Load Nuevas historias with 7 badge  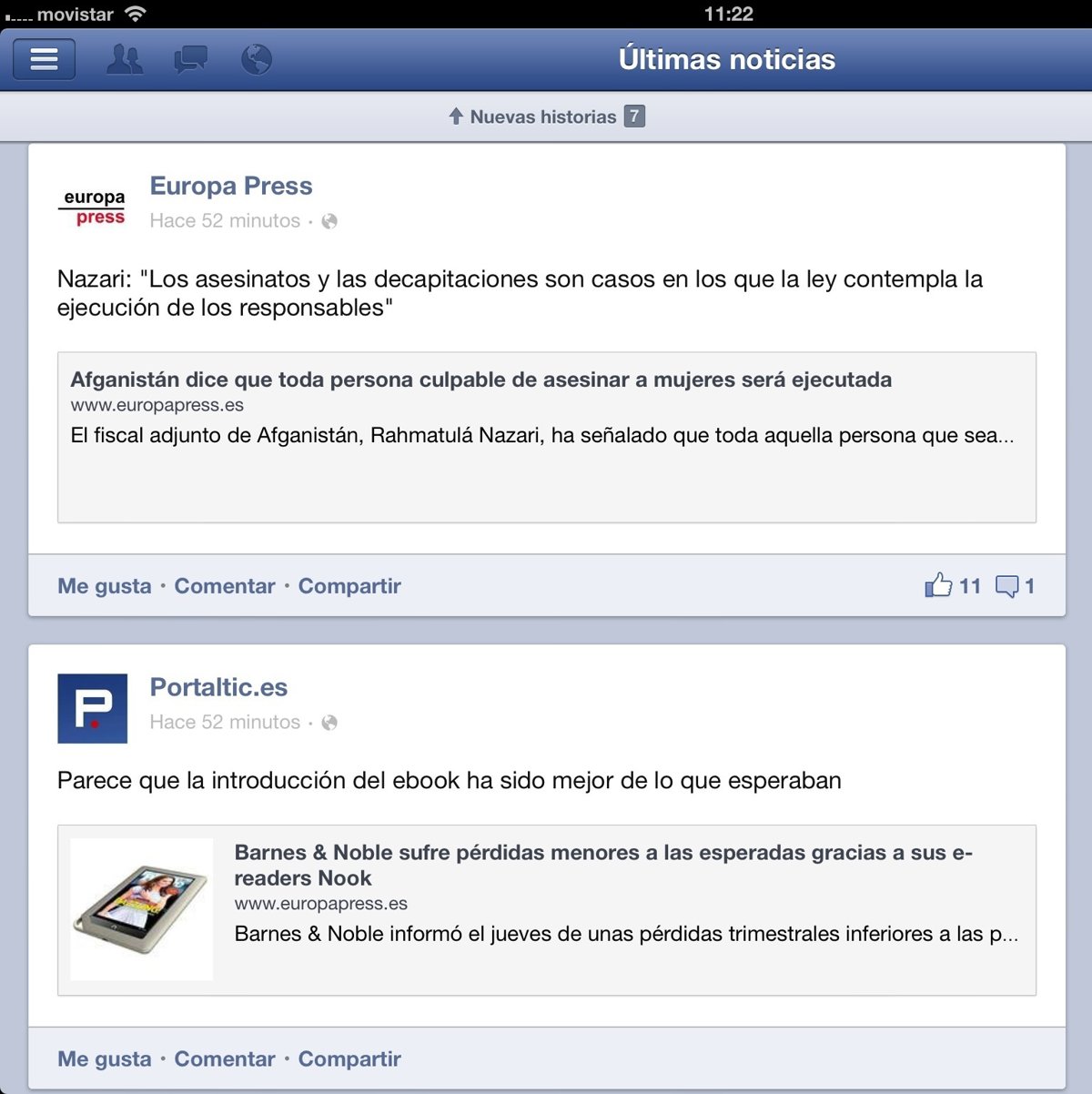[546, 116]
